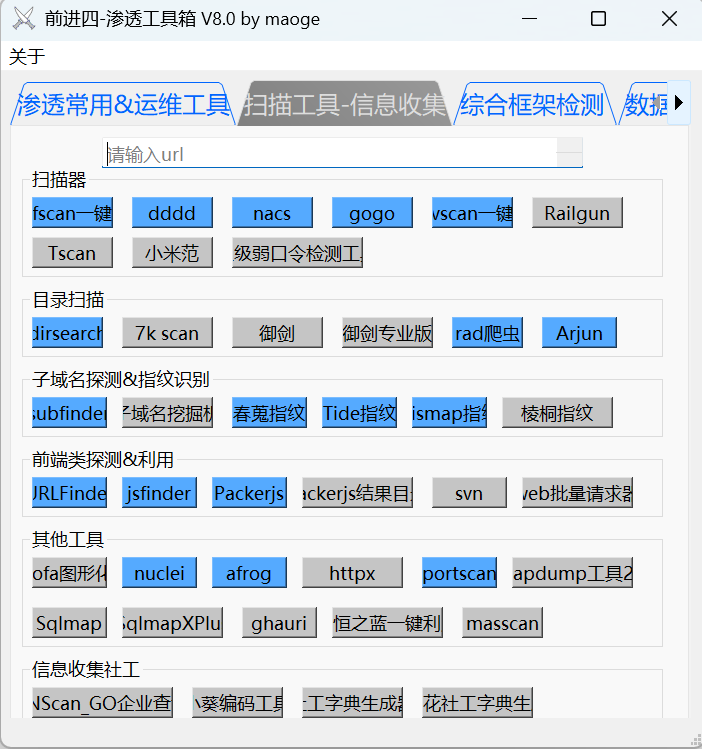Launch vscan一键 button
The image size is (702, 749).
point(472,213)
